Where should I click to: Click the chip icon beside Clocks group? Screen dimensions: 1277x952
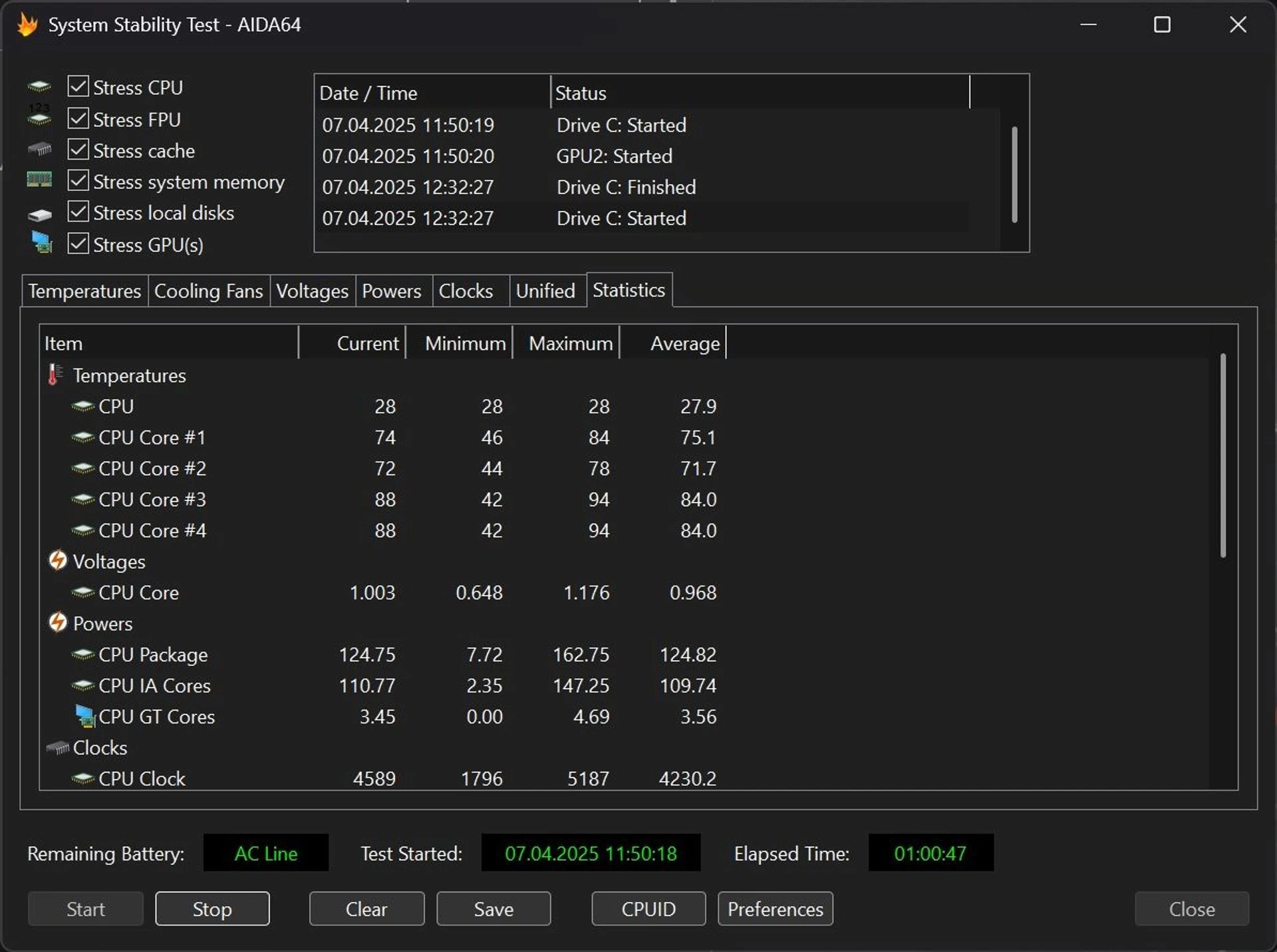(x=58, y=748)
